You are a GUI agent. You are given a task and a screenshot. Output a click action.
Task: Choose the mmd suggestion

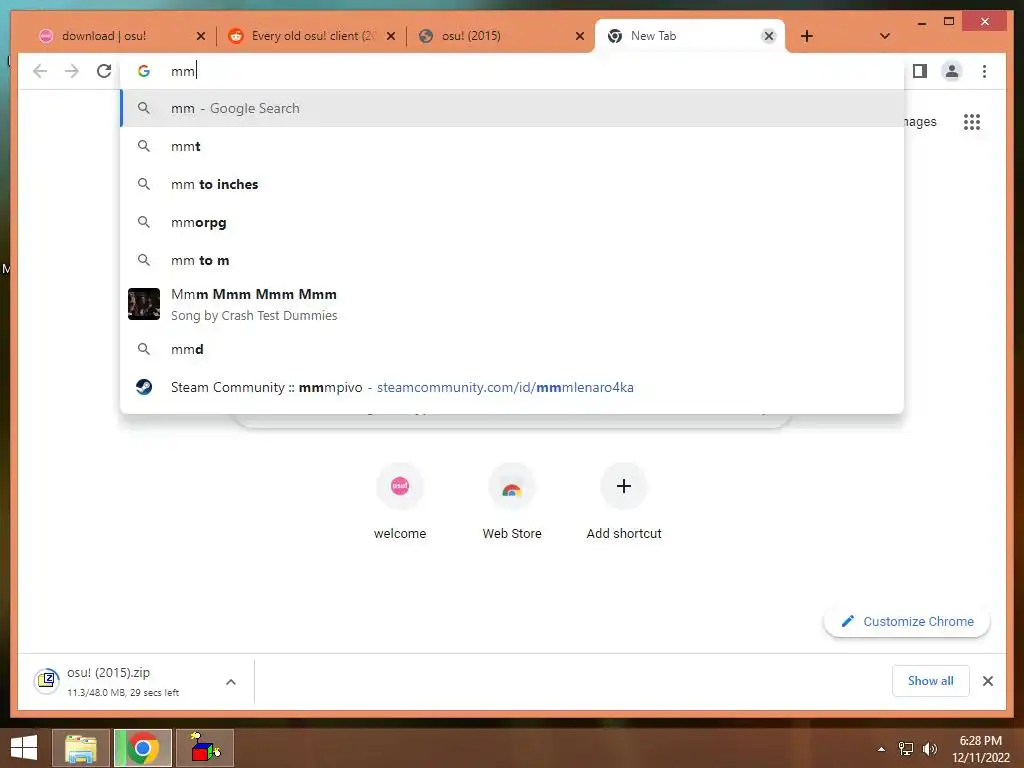pos(512,349)
